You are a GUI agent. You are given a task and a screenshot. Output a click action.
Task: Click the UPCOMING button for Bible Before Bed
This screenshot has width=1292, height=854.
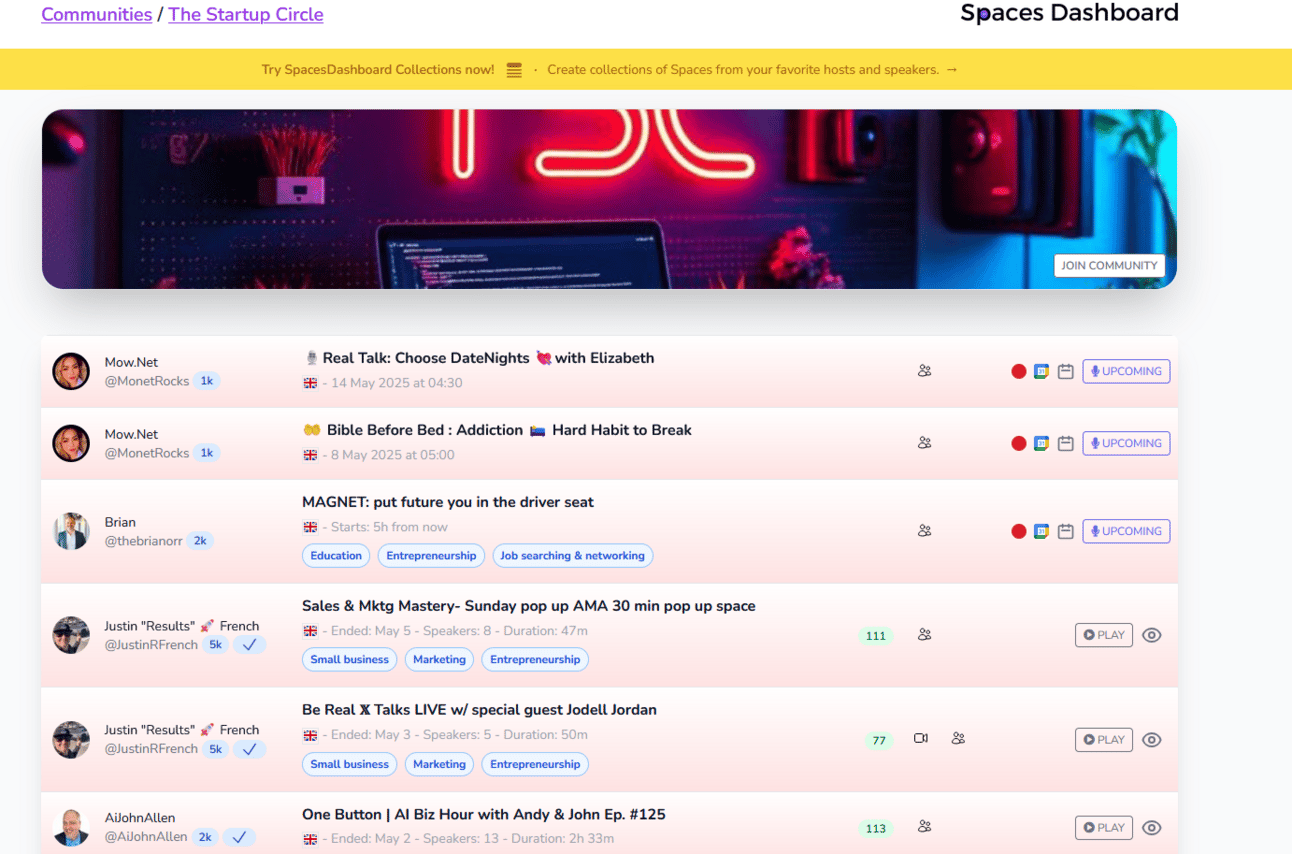tap(1126, 443)
